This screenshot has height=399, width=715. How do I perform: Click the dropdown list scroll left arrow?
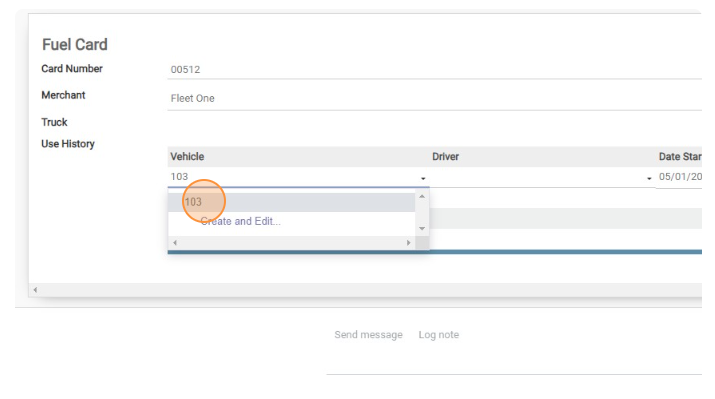tap(175, 243)
